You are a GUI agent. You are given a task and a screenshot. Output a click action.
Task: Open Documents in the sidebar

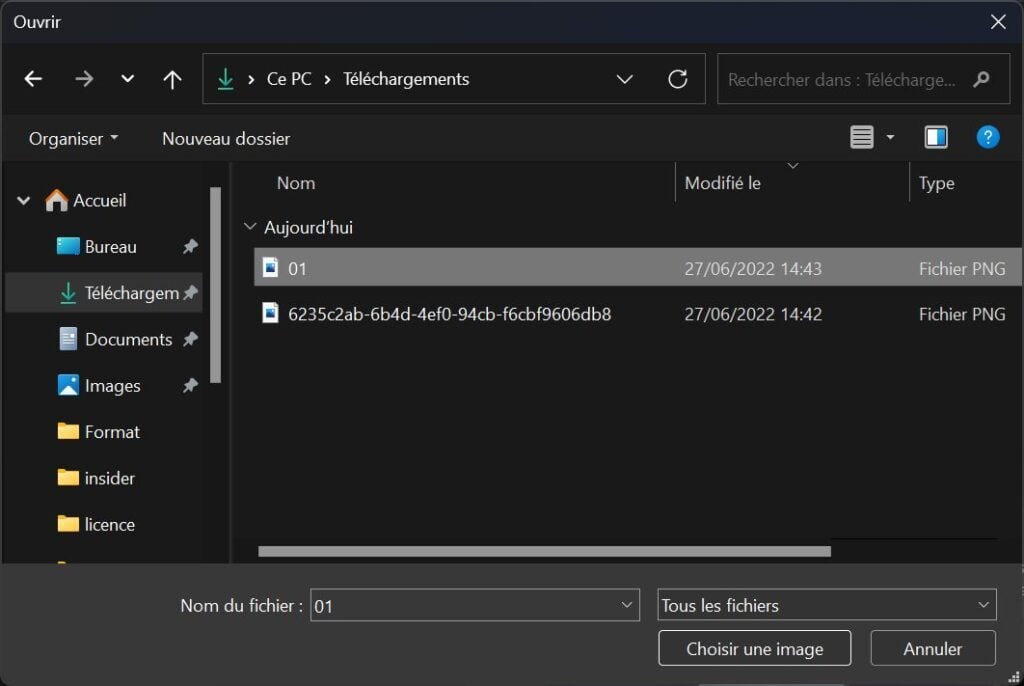[129, 340]
